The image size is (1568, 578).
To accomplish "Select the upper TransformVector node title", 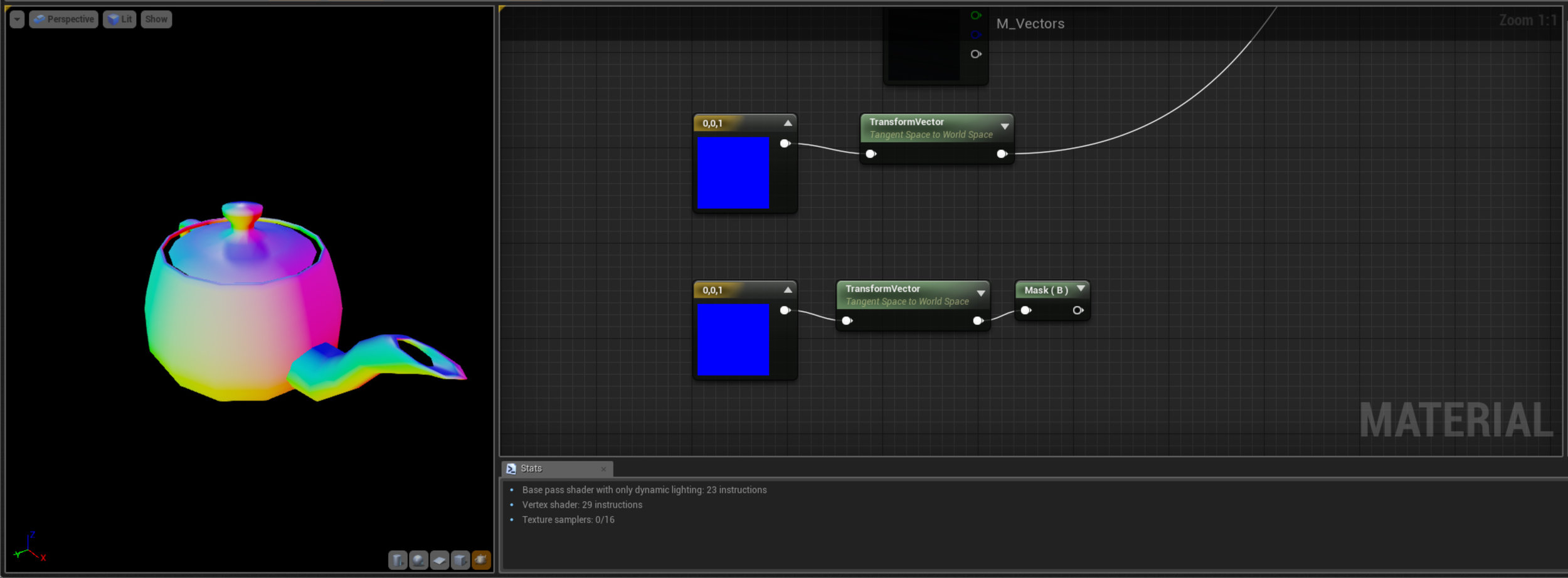I will 906,122.
